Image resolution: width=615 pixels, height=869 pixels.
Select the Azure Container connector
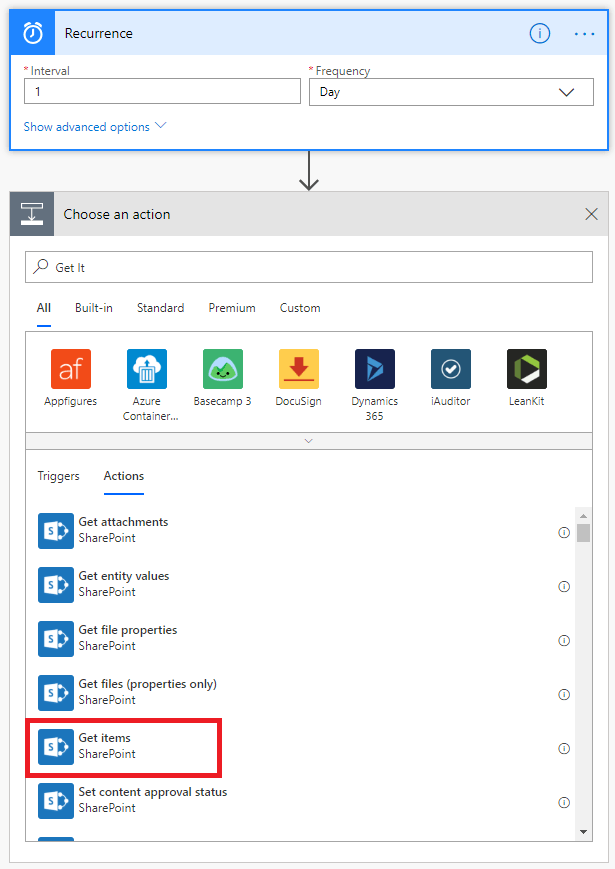pyautogui.click(x=147, y=385)
